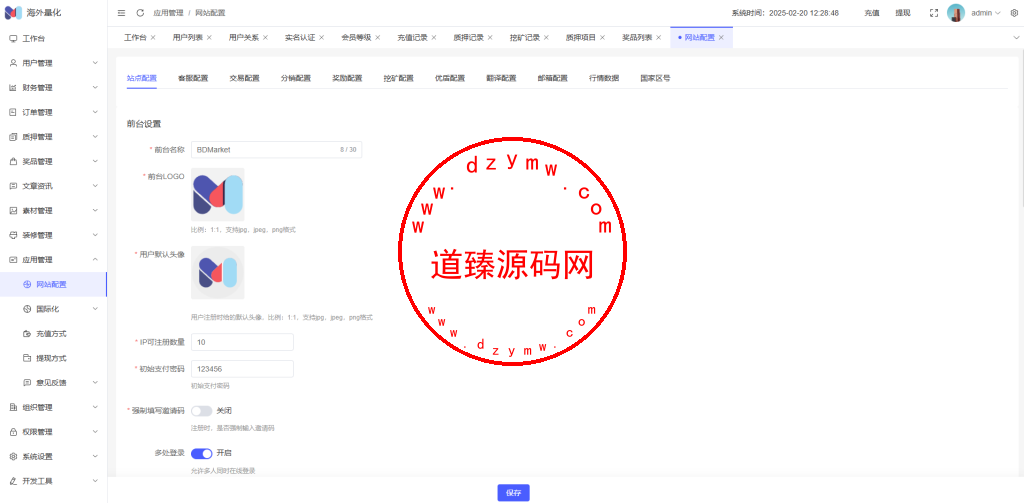Click the 提现方式 sidebar icon
This screenshot has height=503, width=1024.
[27, 358]
